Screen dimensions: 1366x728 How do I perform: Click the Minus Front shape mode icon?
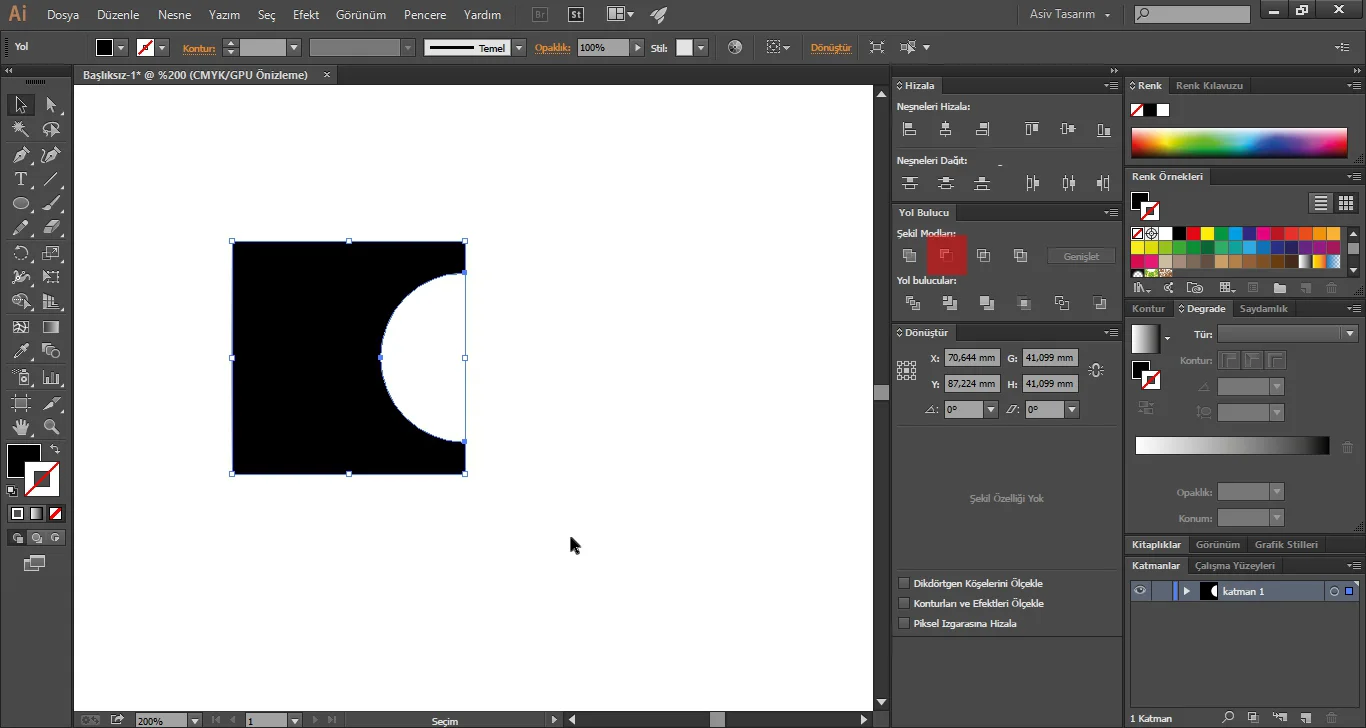[946, 256]
